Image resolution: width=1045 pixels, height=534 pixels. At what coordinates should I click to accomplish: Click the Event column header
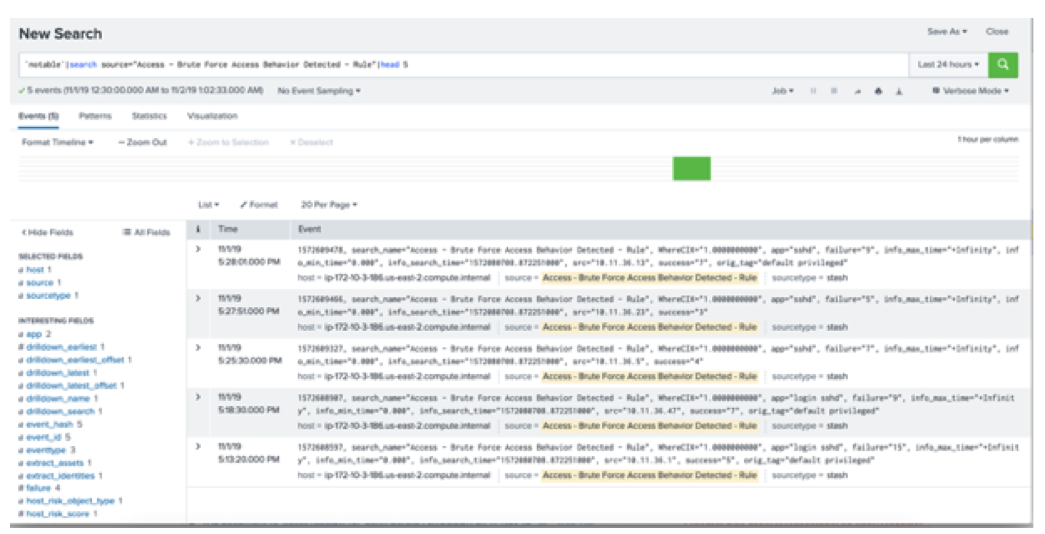(309, 229)
